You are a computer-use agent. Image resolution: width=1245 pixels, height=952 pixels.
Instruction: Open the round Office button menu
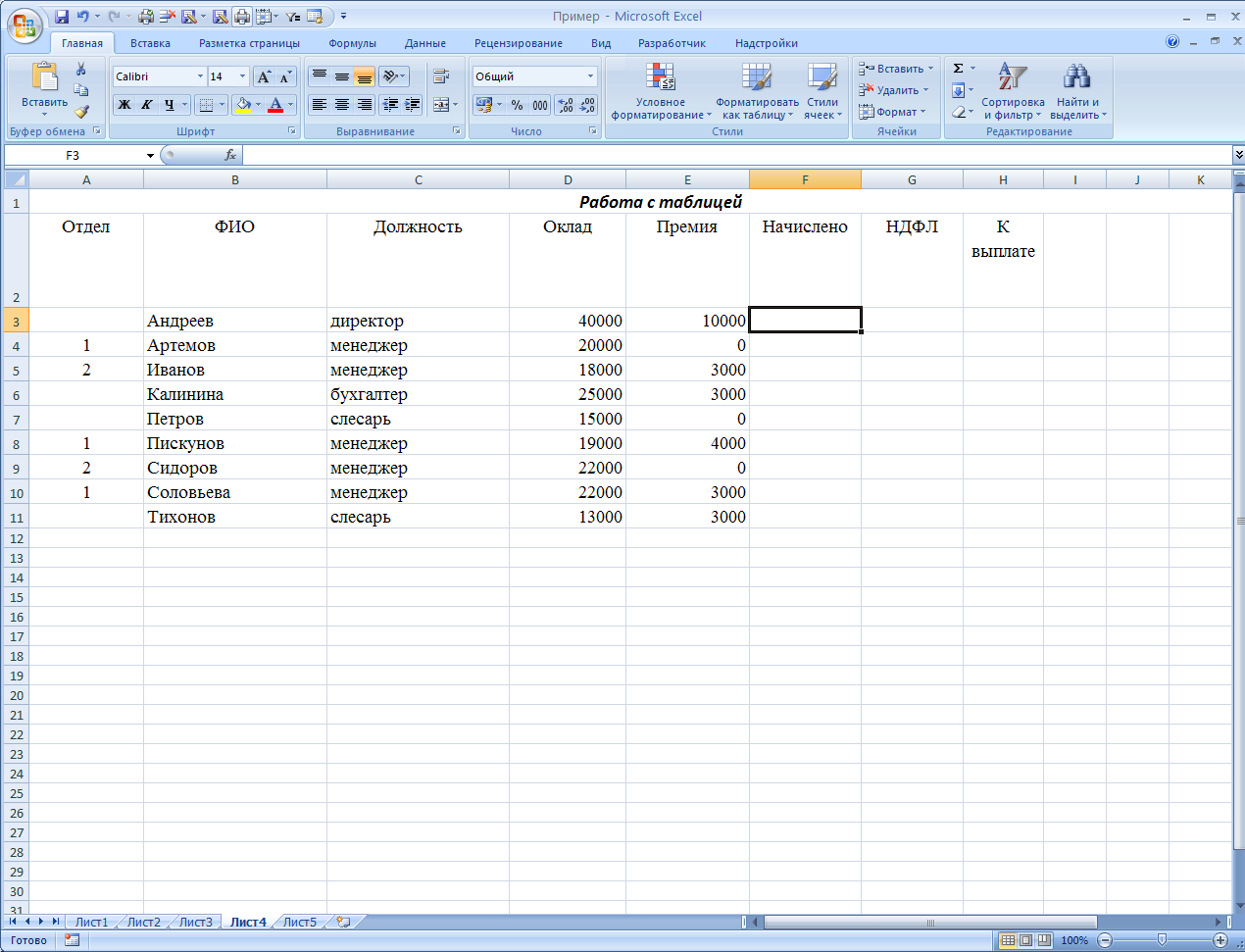click(x=25, y=25)
